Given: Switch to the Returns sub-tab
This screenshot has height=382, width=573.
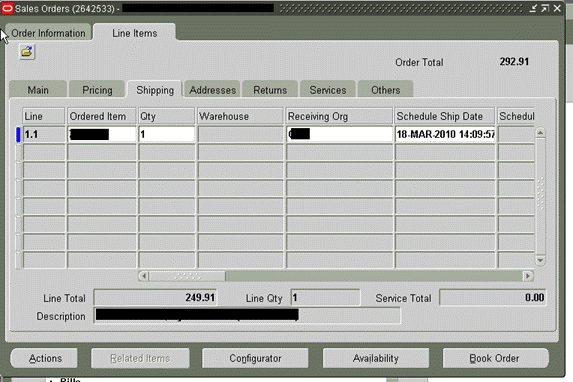Looking at the screenshot, I should [270, 90].
